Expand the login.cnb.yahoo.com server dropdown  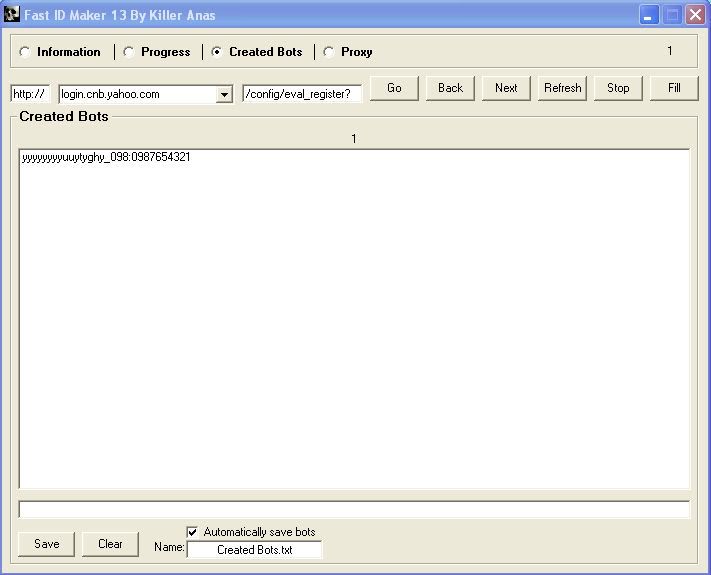tap(225, 94)
